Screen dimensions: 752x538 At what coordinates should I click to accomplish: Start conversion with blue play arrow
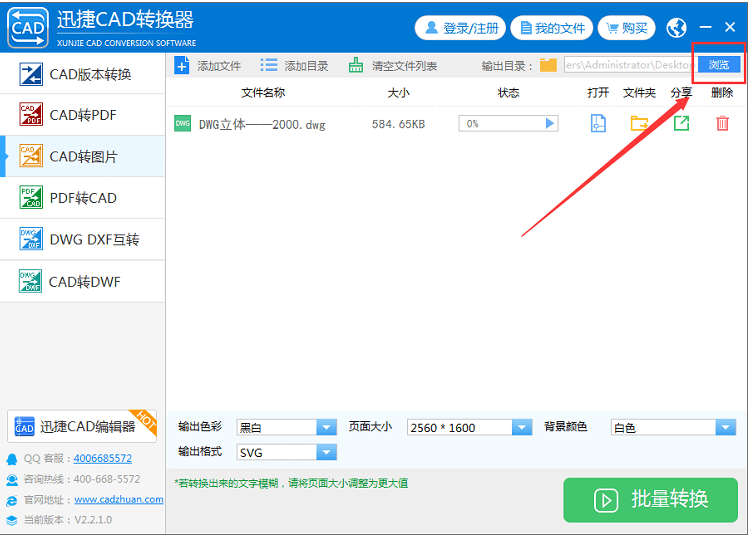pyautogui.click(x=550, y=124)
